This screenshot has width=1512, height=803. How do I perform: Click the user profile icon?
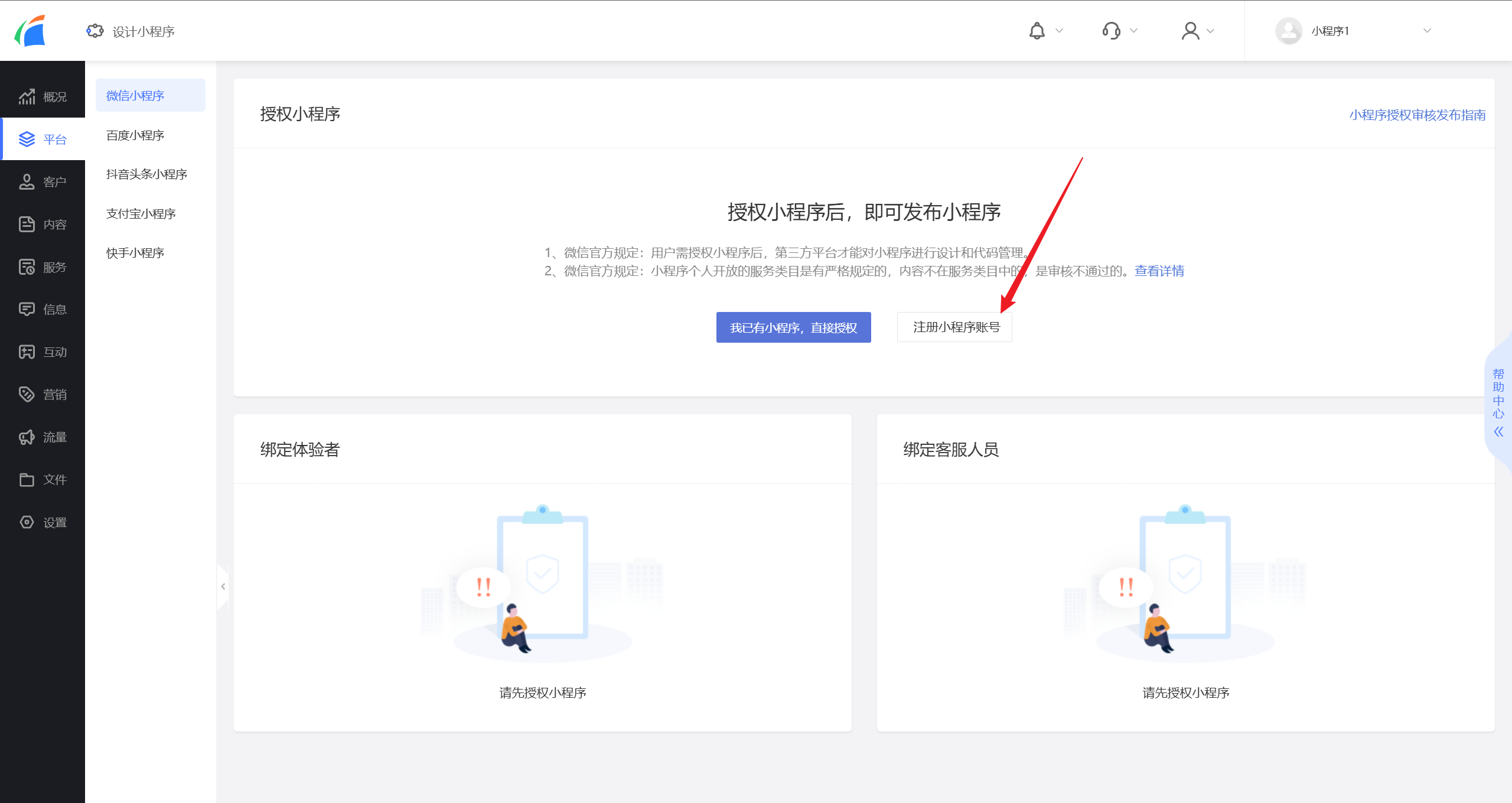(x=1190, y=31)
